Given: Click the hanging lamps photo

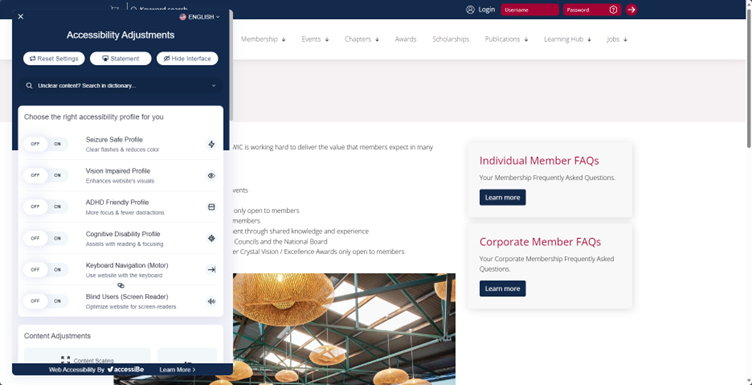Looking at the screenshot, I should pos(344,329).
